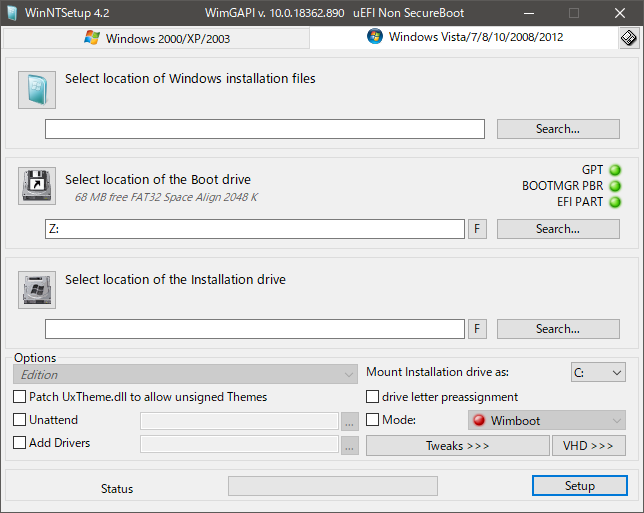Click the 68 MB free FAT32 info text
The image size is (644, 513).
(166, 197)
